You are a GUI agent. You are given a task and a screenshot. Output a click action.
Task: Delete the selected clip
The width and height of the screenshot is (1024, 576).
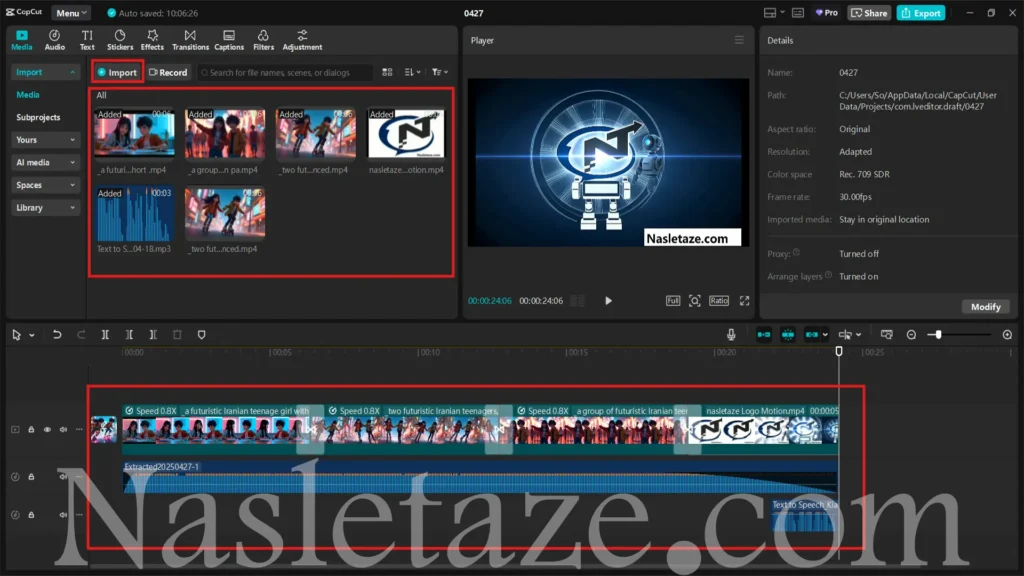point(177,335)
